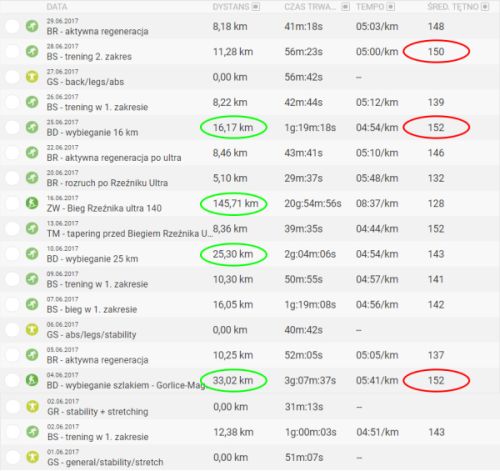Click 145,71 km distance value

click(x=235, y=203)
